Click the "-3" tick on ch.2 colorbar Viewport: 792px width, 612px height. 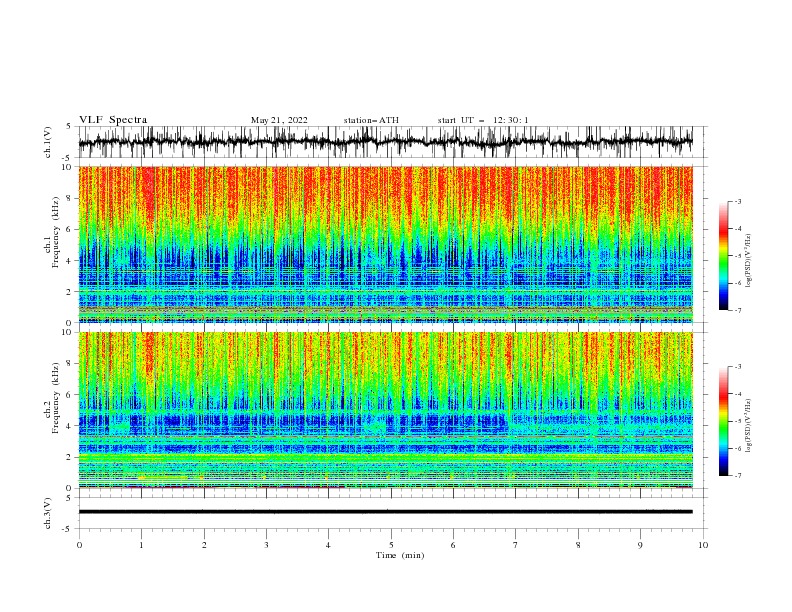[x=738, y=367]
